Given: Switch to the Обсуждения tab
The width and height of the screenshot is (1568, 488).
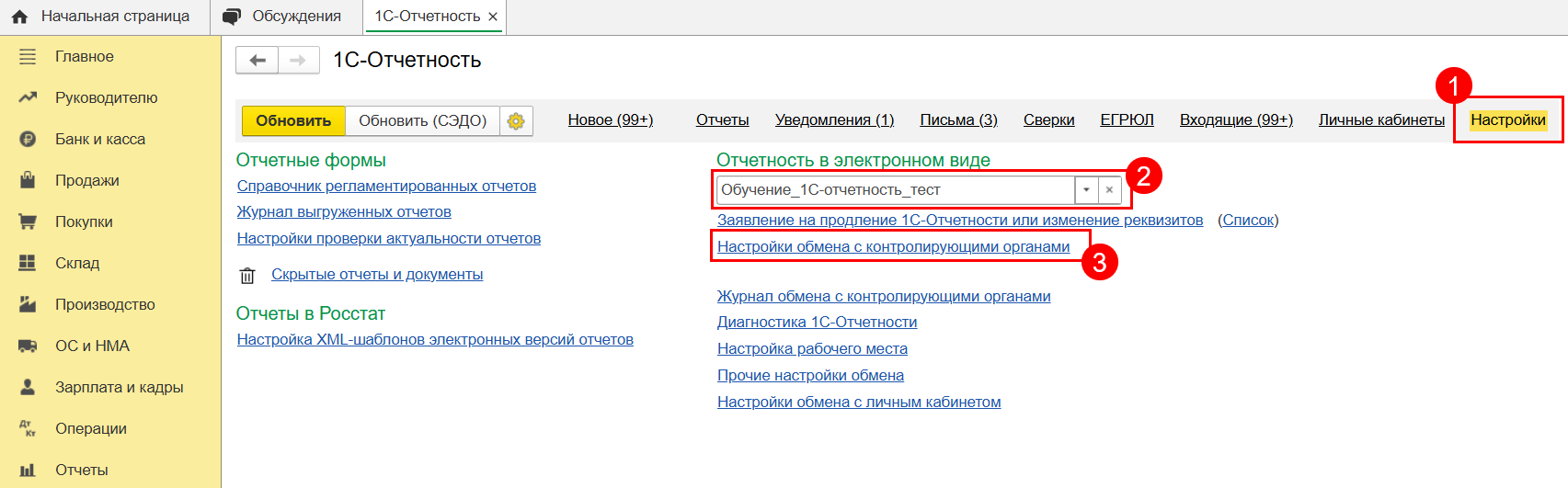Looking at the screenshot, I should click(295, 17).
